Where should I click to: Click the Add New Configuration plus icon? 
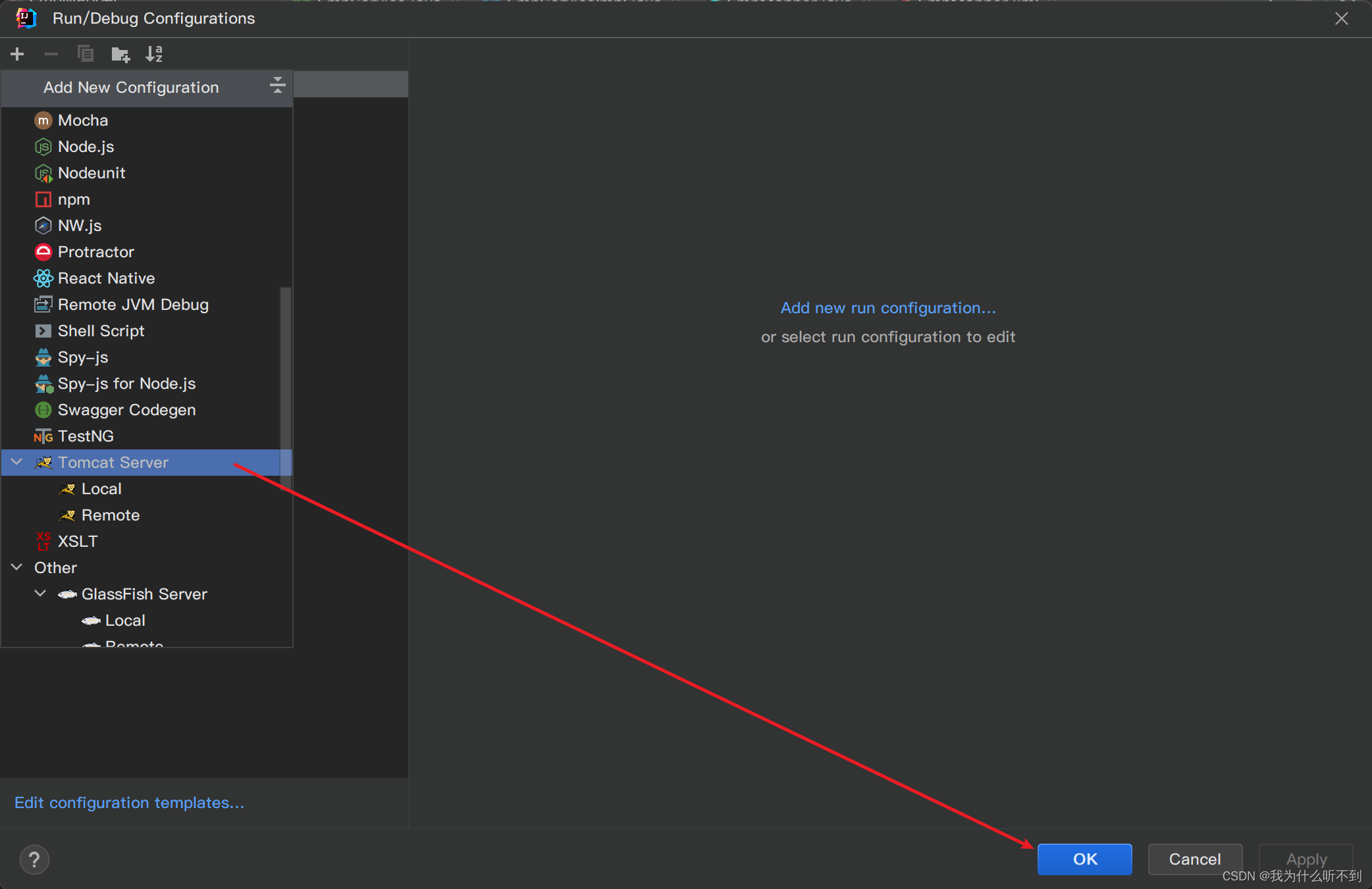click(x=18, y=54)
